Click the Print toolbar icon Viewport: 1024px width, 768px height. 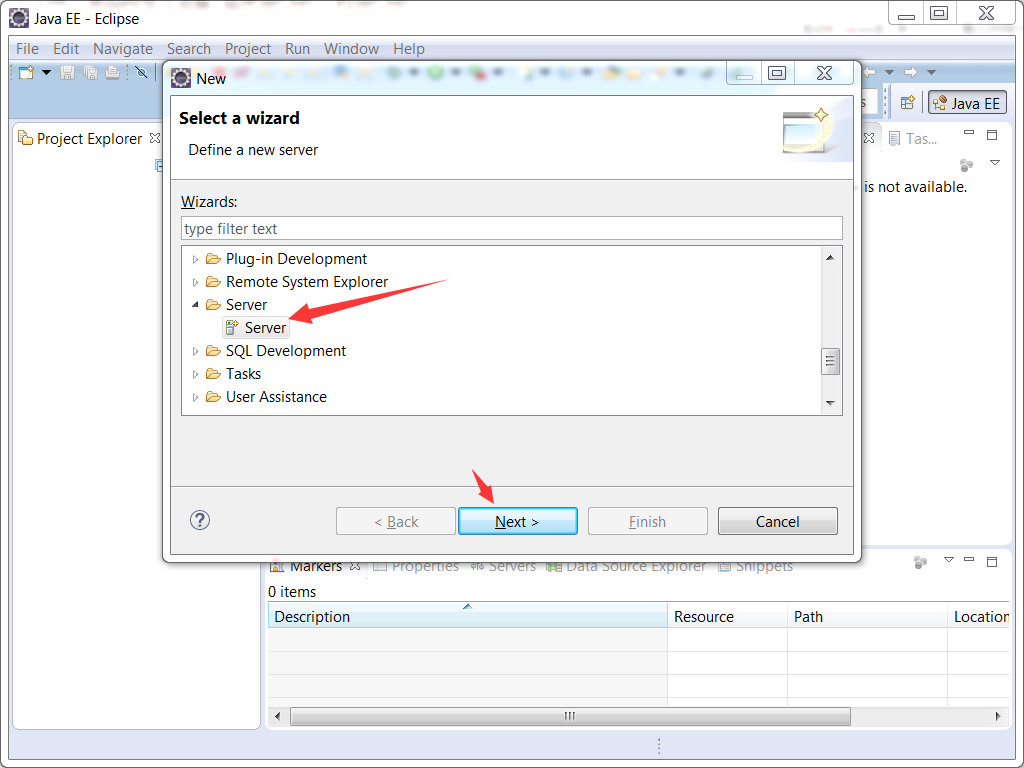click(112, 72)
